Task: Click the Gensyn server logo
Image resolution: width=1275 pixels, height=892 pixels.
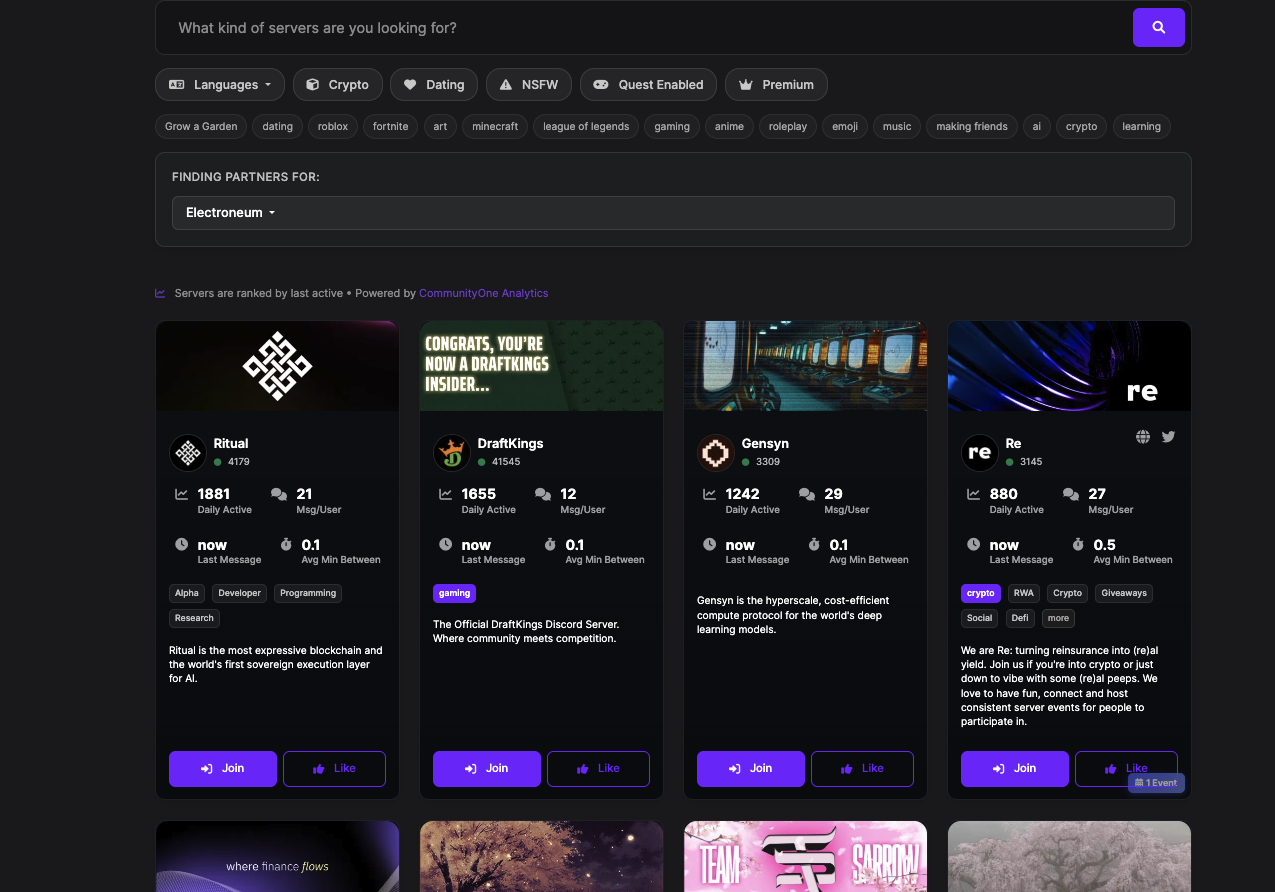Action: [x=716, y=452]
